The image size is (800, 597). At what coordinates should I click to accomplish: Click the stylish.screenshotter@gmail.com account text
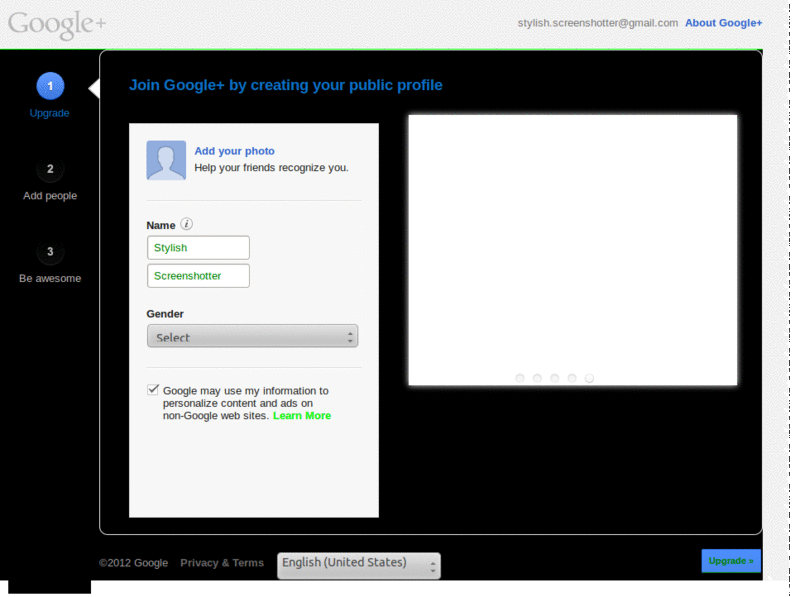(x=598, y=23)
